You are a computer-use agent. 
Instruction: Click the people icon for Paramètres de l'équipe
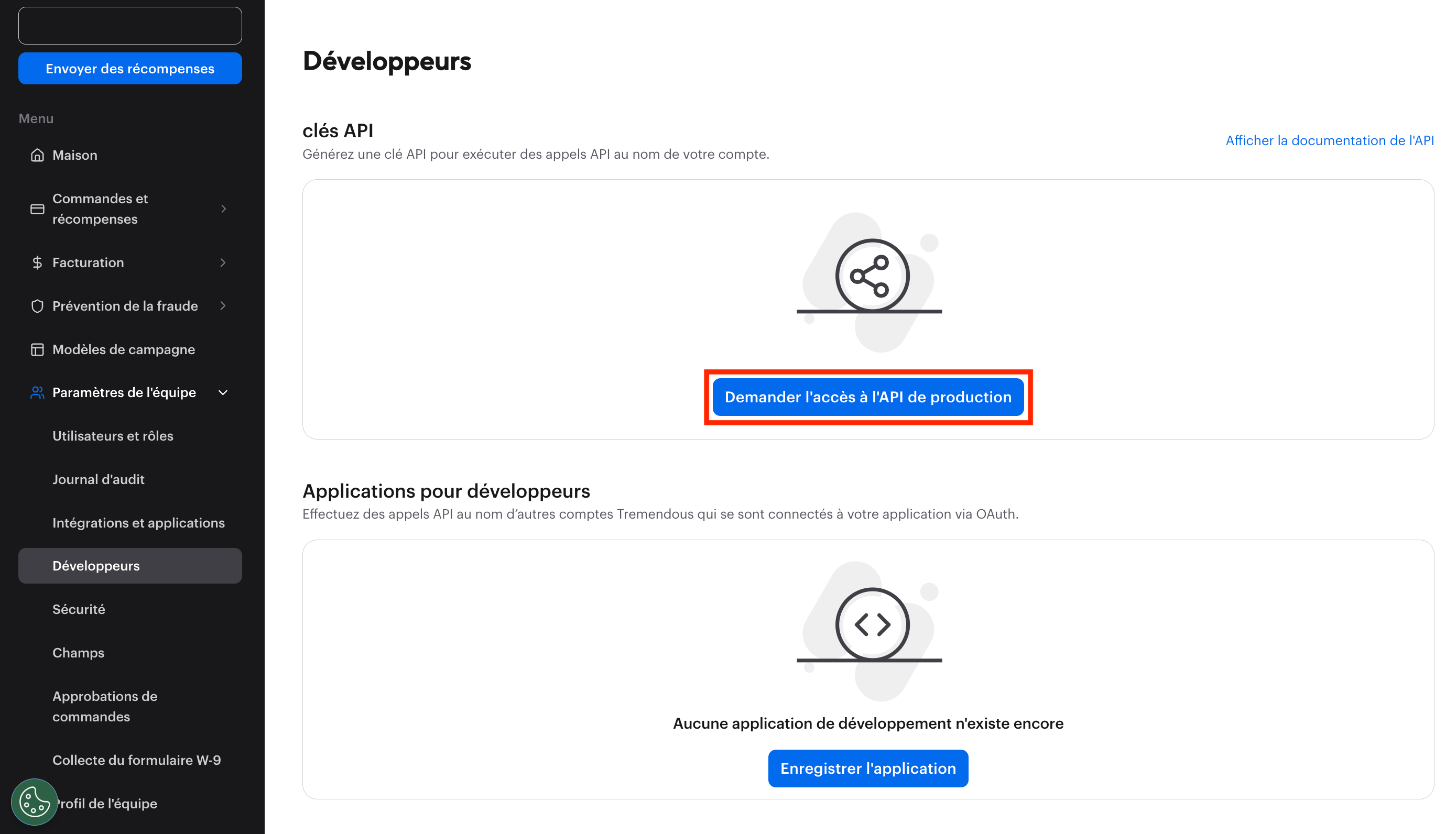(37, 392)
